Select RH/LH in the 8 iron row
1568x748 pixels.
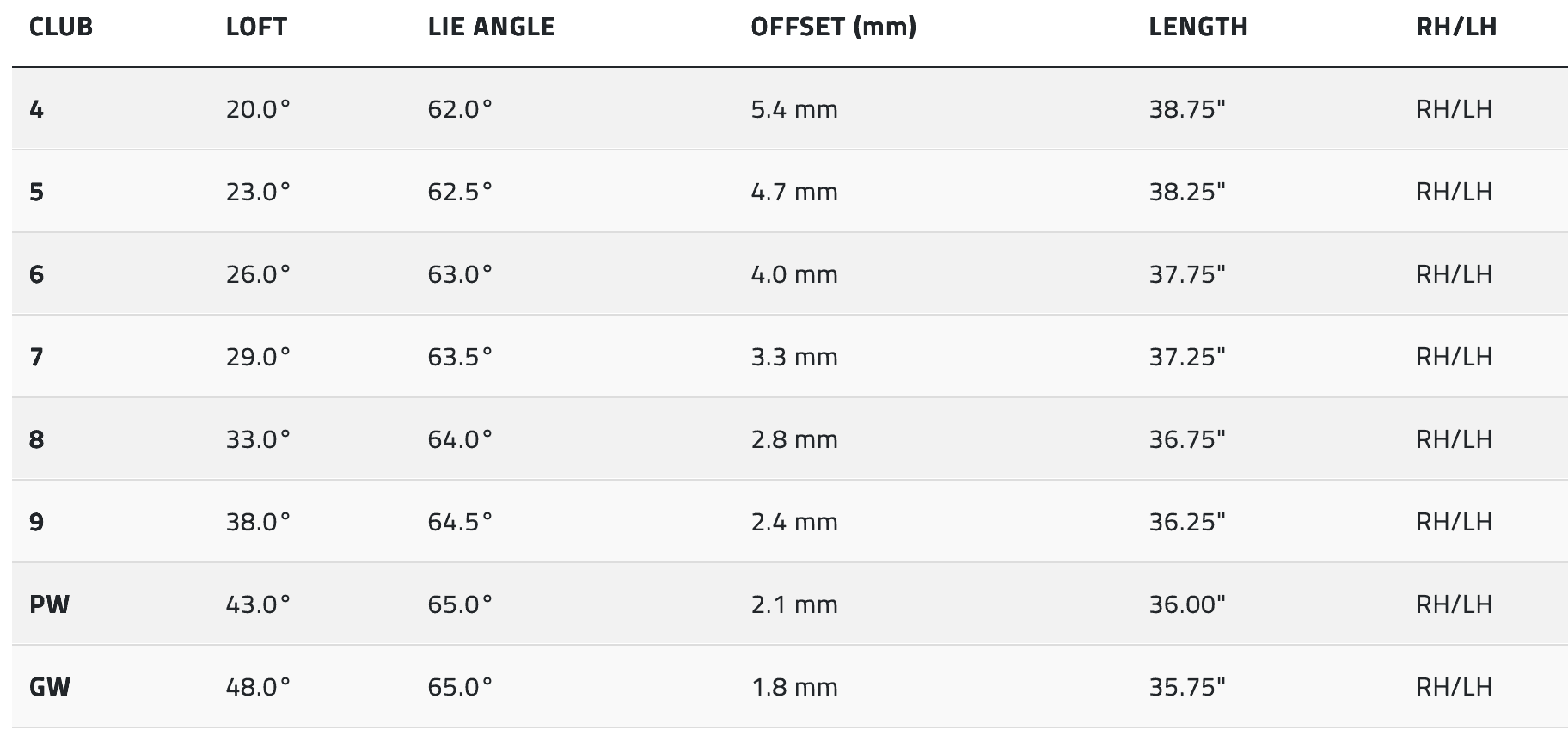(x=1454, y=439)
